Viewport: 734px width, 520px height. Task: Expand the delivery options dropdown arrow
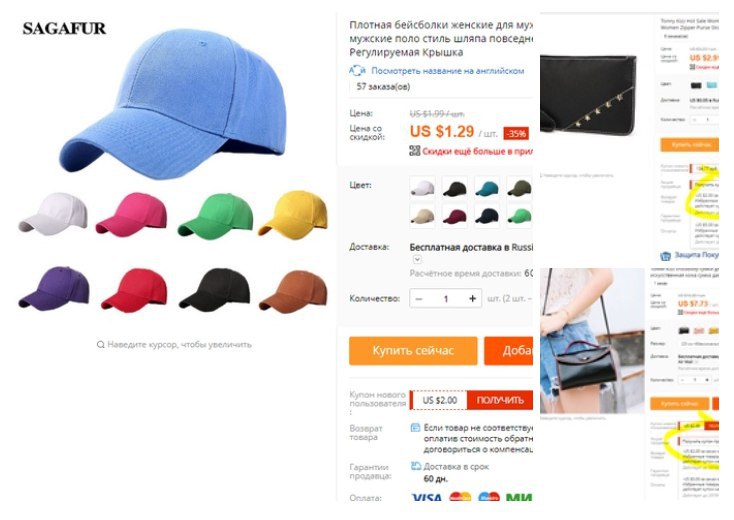[417, 259]
